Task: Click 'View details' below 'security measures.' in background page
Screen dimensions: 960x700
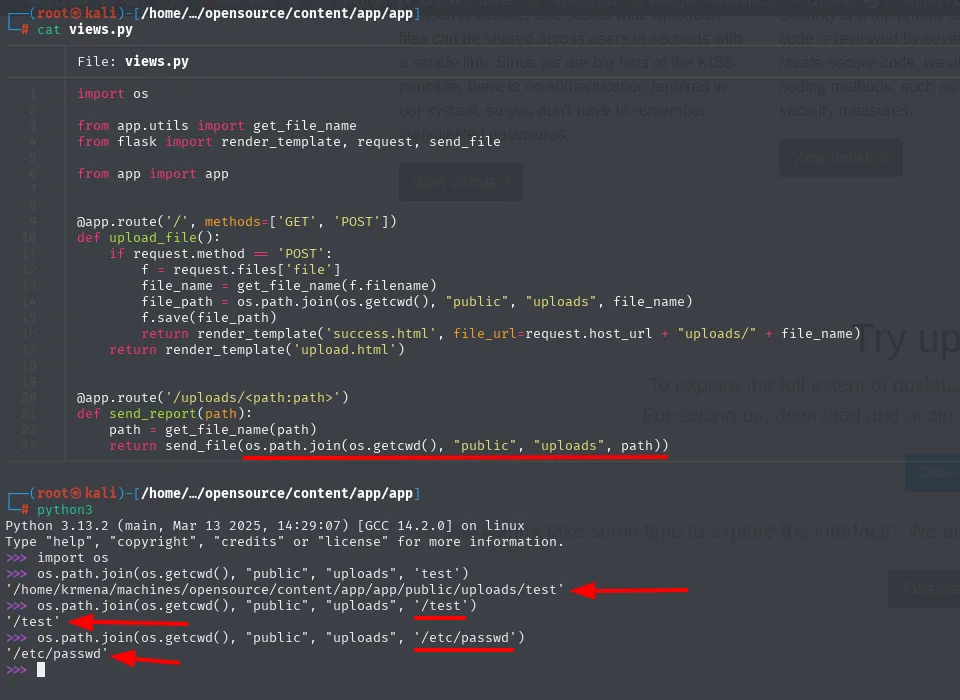Action: [841, 158]
